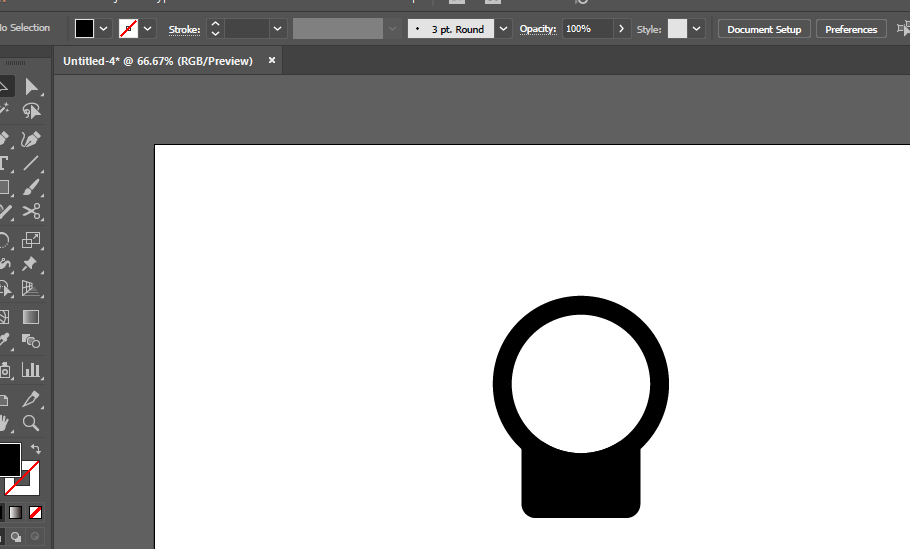The image size is (910, 549).
Task: Select the Rectangle shape tool
Action: point(5,187)
